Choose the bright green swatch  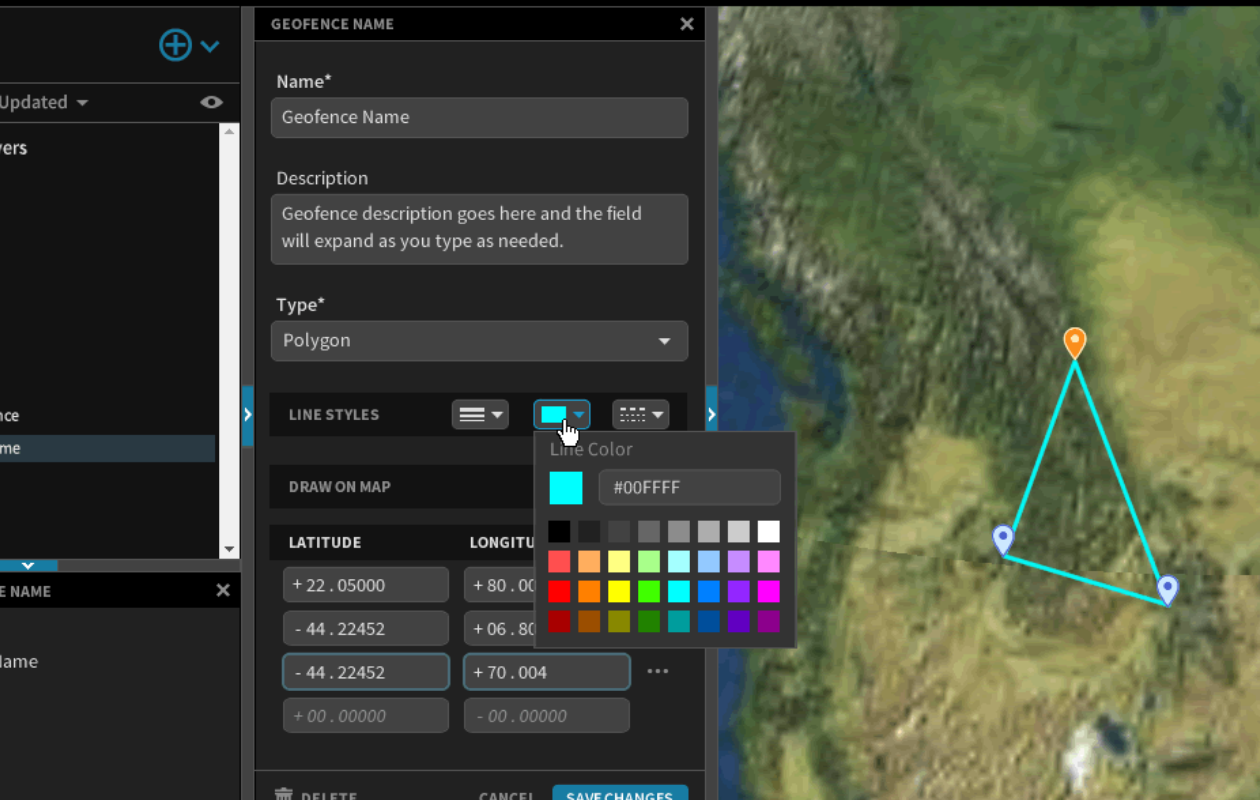(x=649, y=592)
